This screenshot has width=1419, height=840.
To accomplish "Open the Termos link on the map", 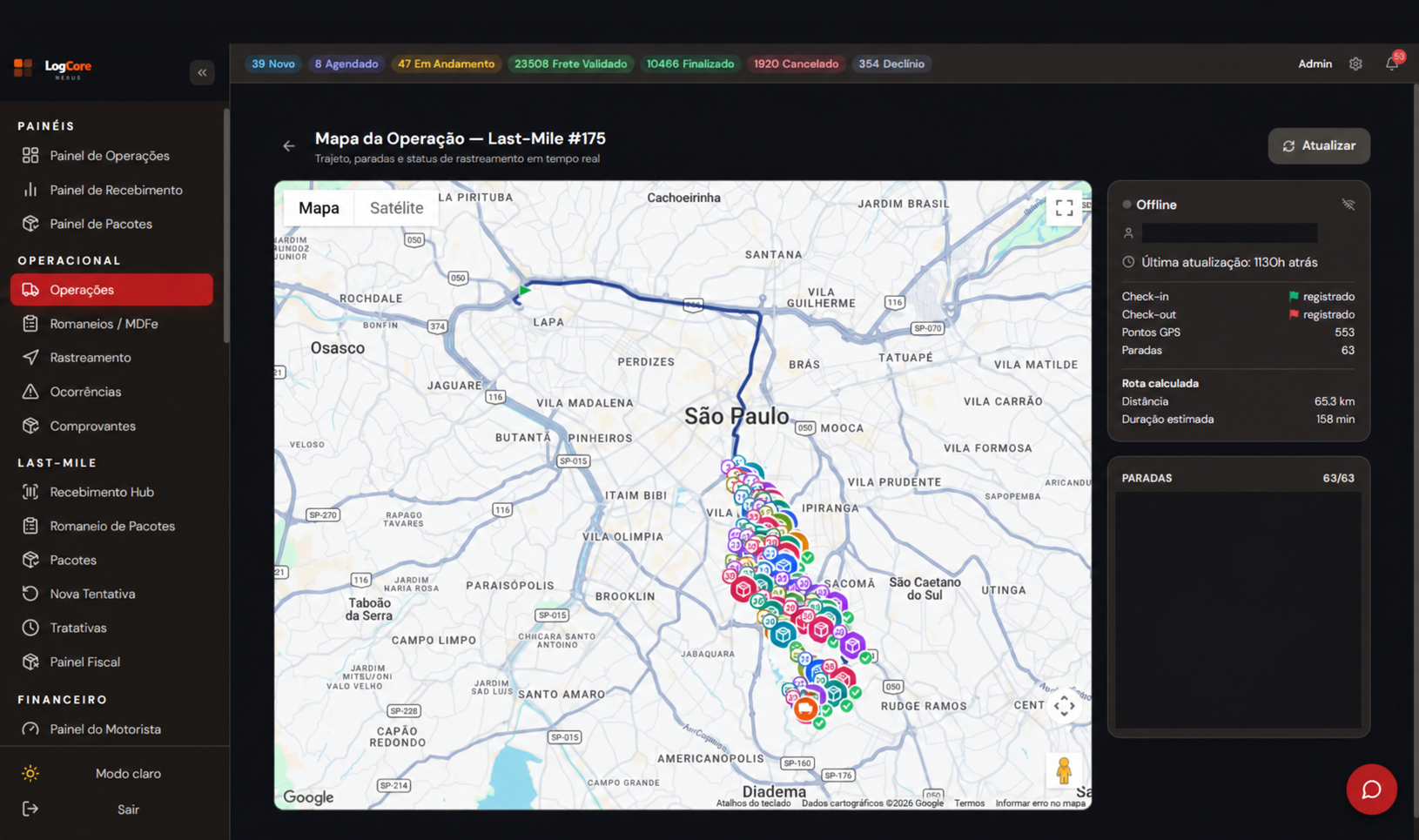I will pos(969,803).
